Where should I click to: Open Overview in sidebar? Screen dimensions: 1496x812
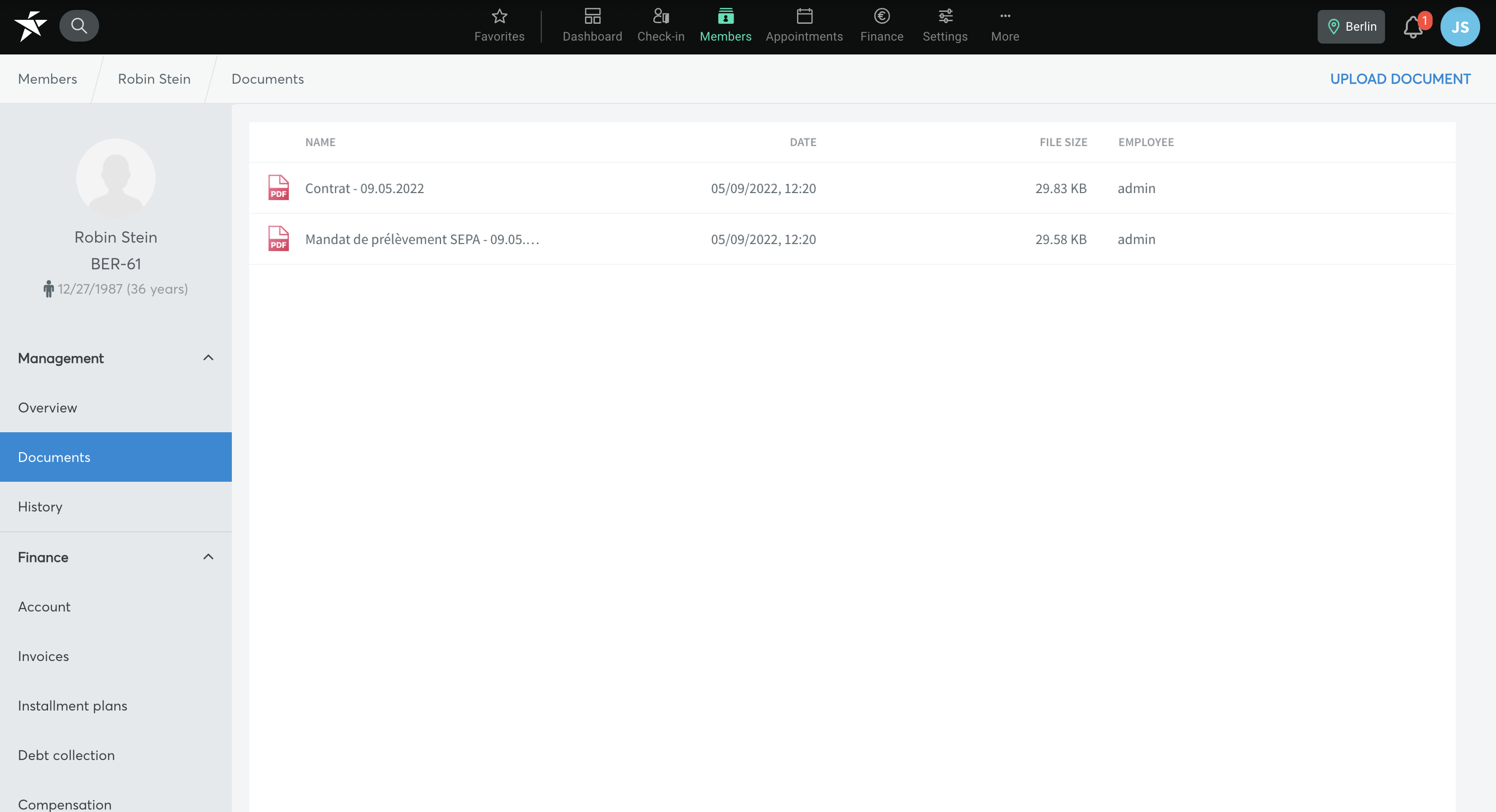point(115,407)
